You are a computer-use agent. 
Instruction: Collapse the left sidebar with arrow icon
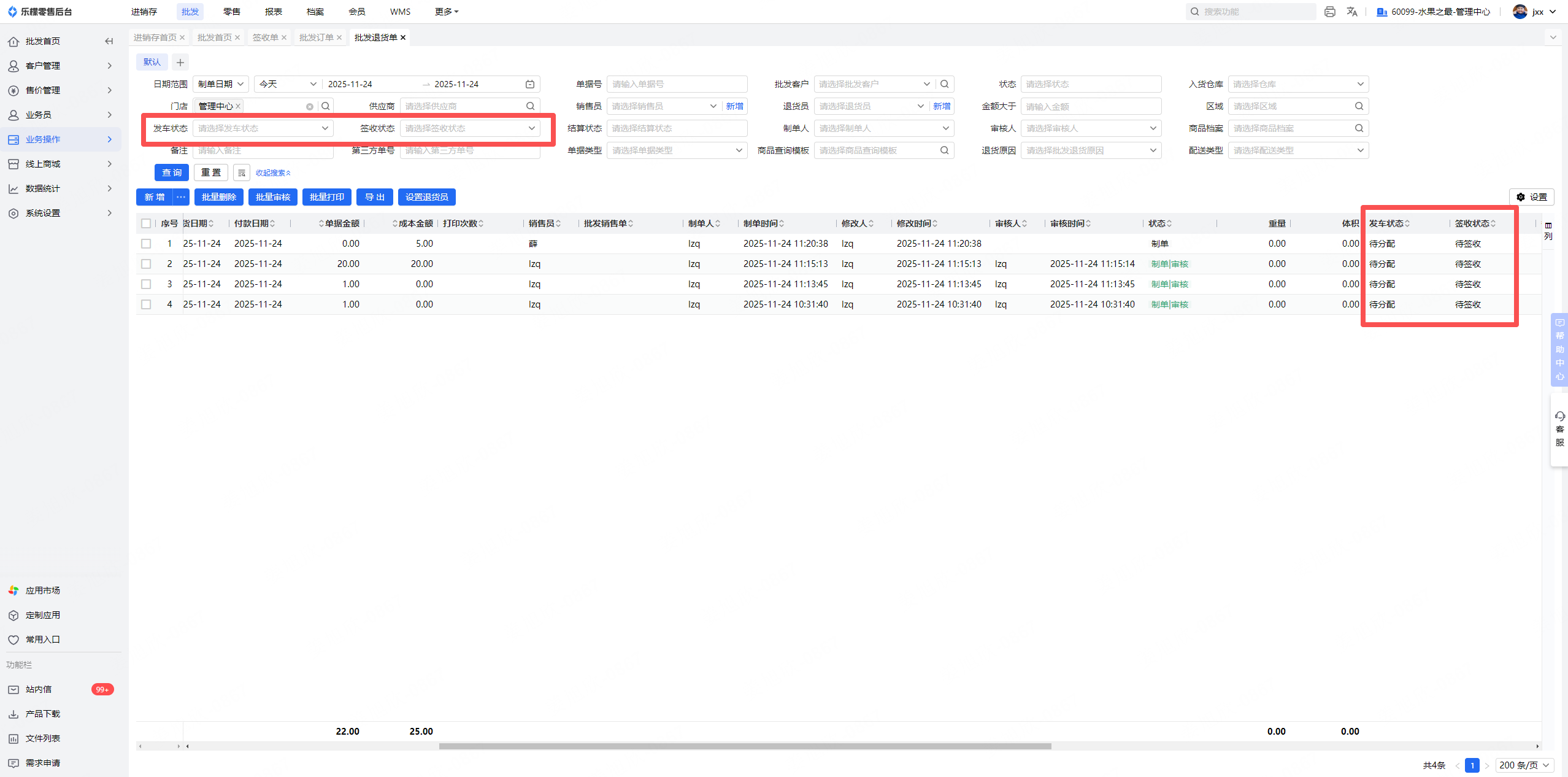[109, 41]
